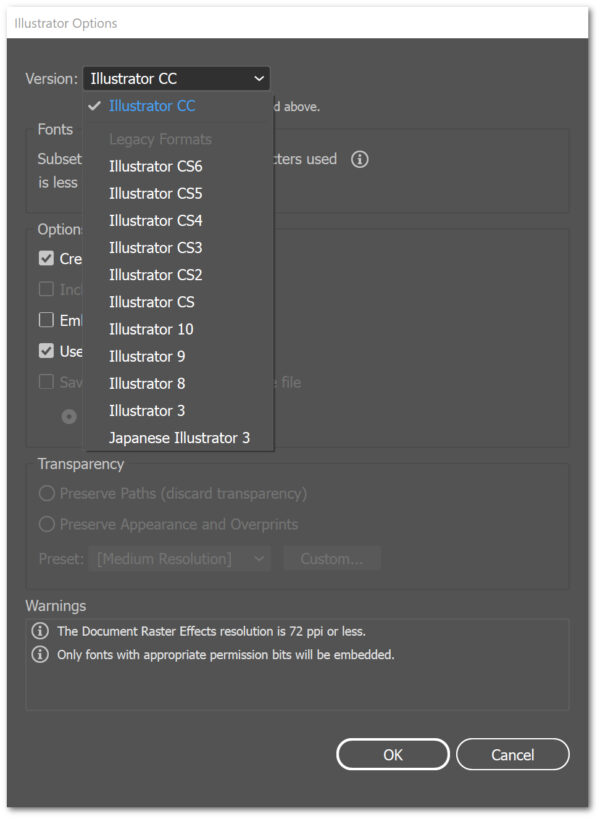Click the info icon next to characters used
The height and width of the screenshot is (819, 600).
coord(360,159)
